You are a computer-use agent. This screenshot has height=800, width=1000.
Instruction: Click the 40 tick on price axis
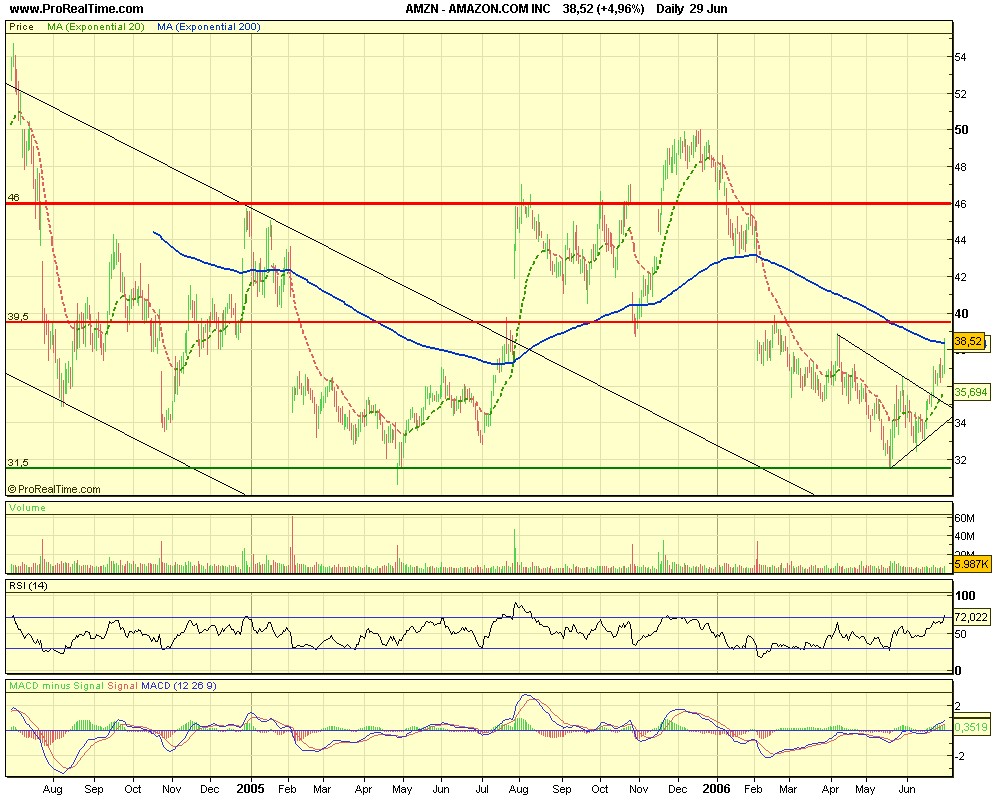pyautogui.click(x=961, y=313)
